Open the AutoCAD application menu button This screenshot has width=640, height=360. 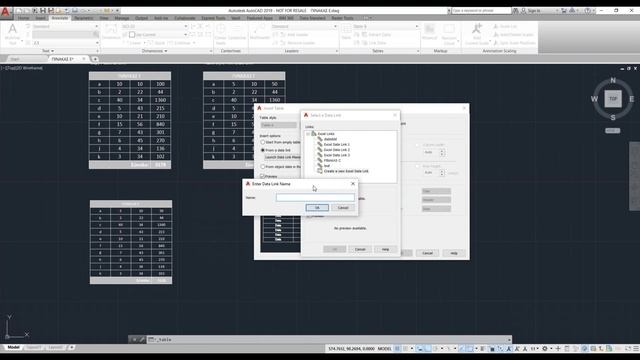(5, 11)
